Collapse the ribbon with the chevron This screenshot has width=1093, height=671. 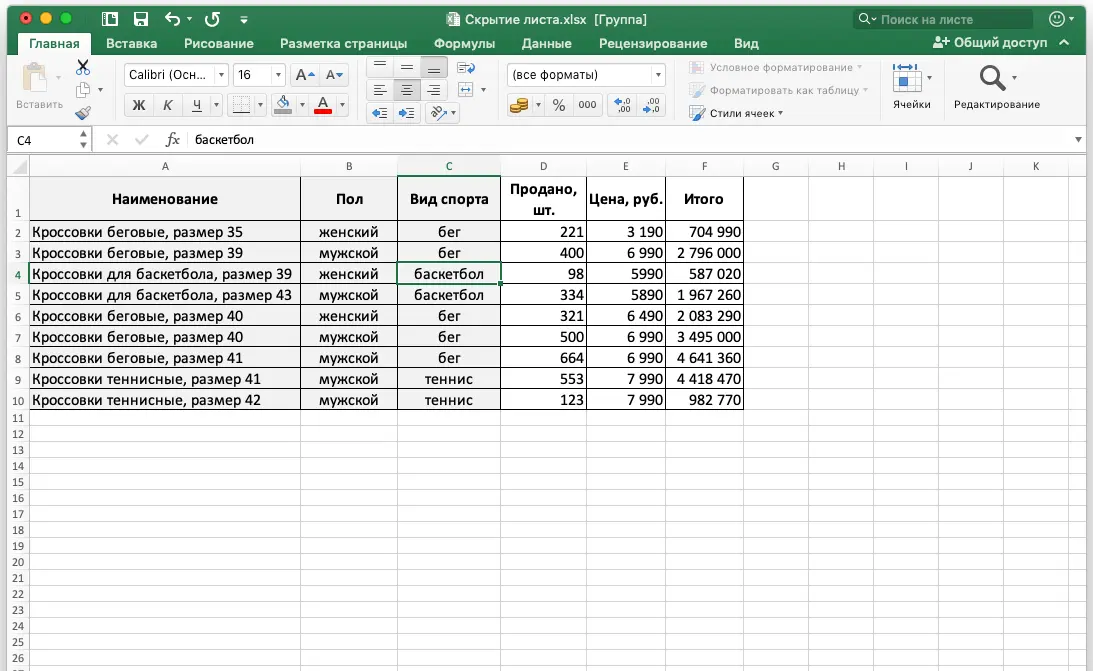[x=1064, y=43]
